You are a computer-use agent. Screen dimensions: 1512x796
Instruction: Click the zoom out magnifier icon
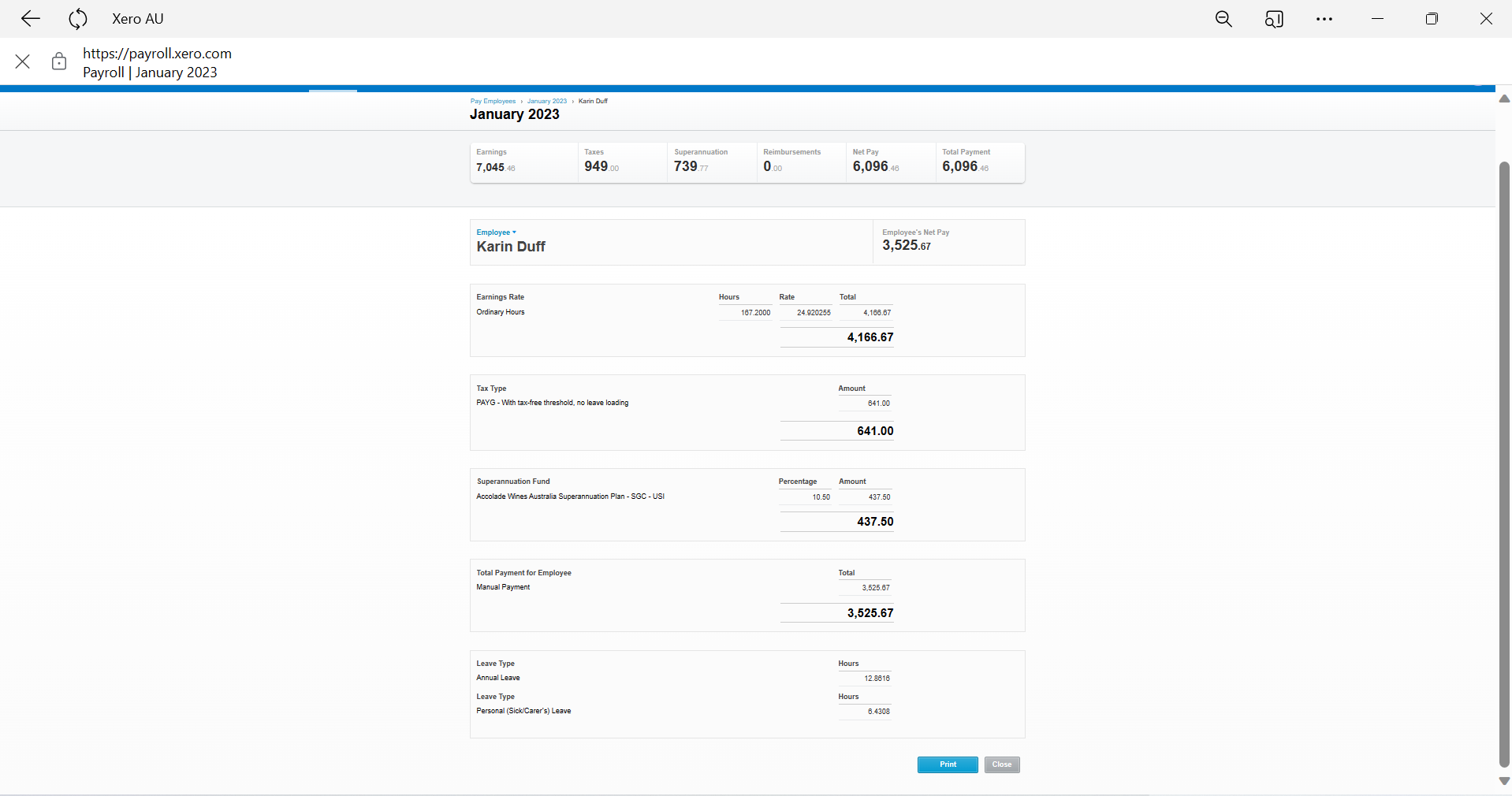tap(1223, 19)
